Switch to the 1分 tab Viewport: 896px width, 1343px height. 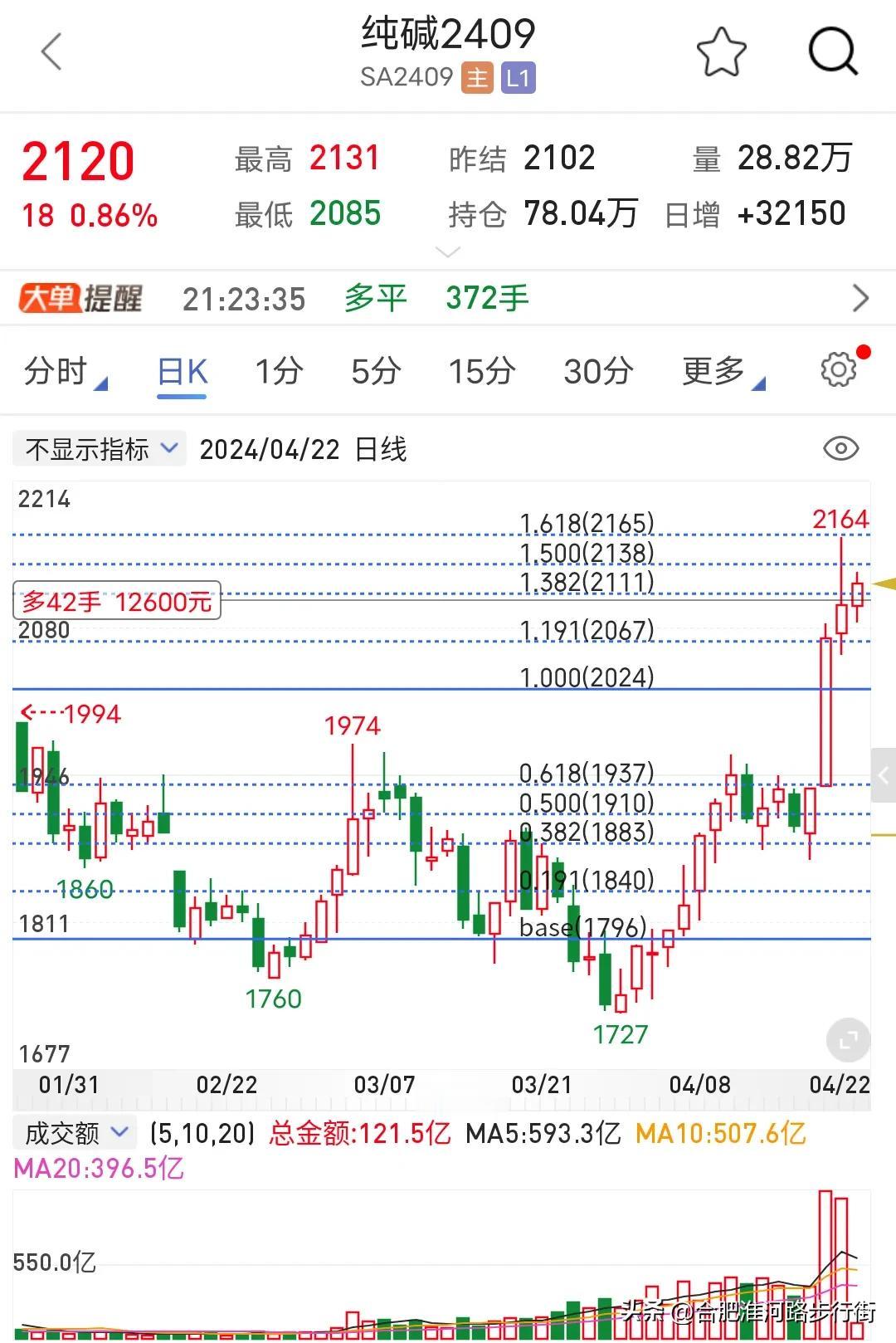click(279, 371)
